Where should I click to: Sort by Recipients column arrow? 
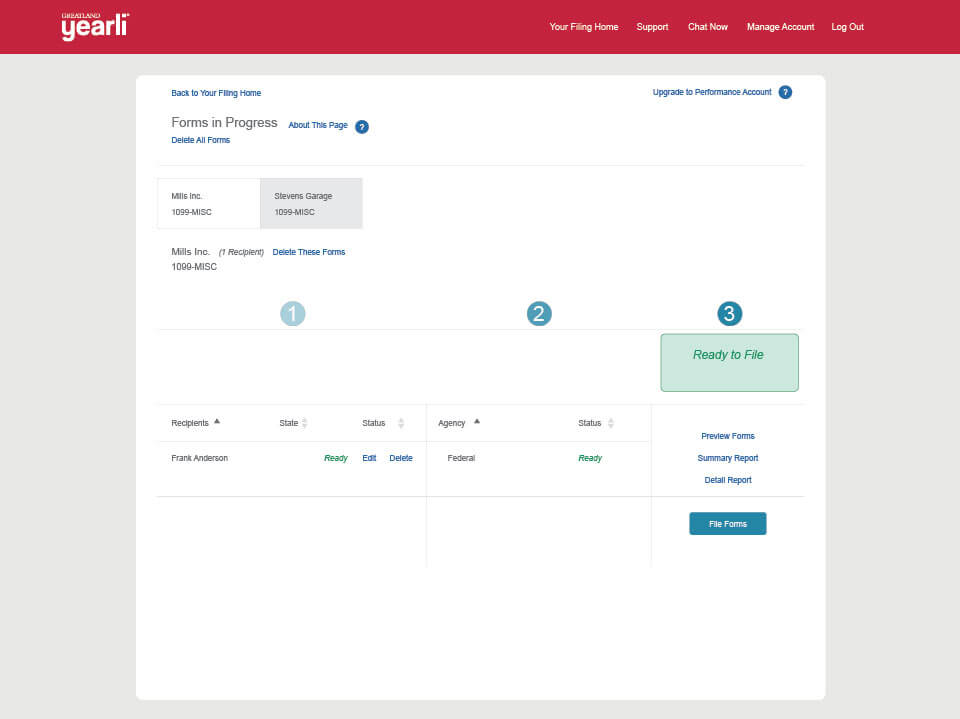pyautogui.click(x=217, y=422)
